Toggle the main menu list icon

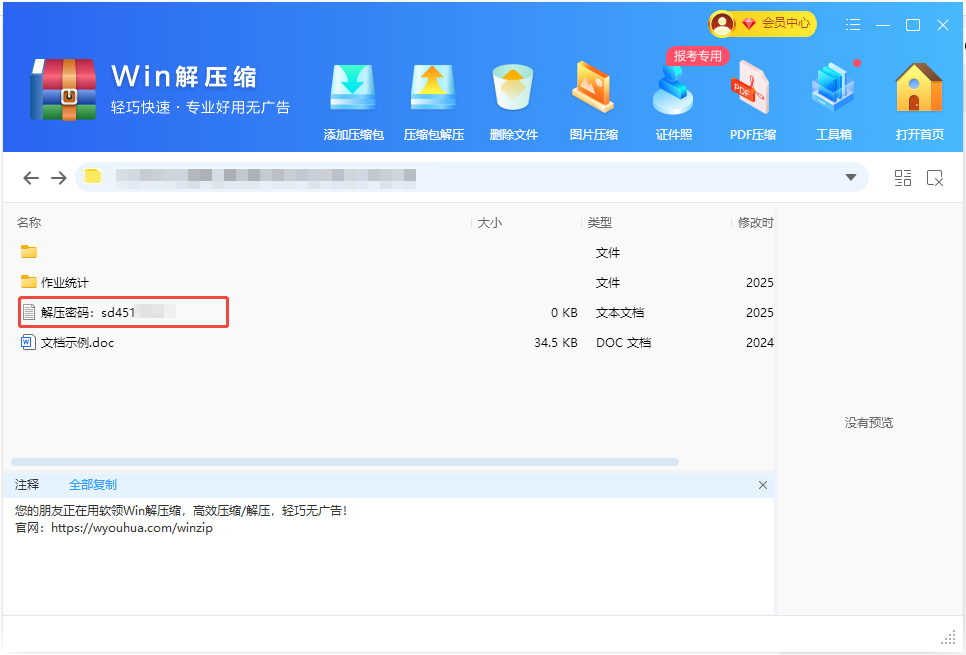click(853, 24)
